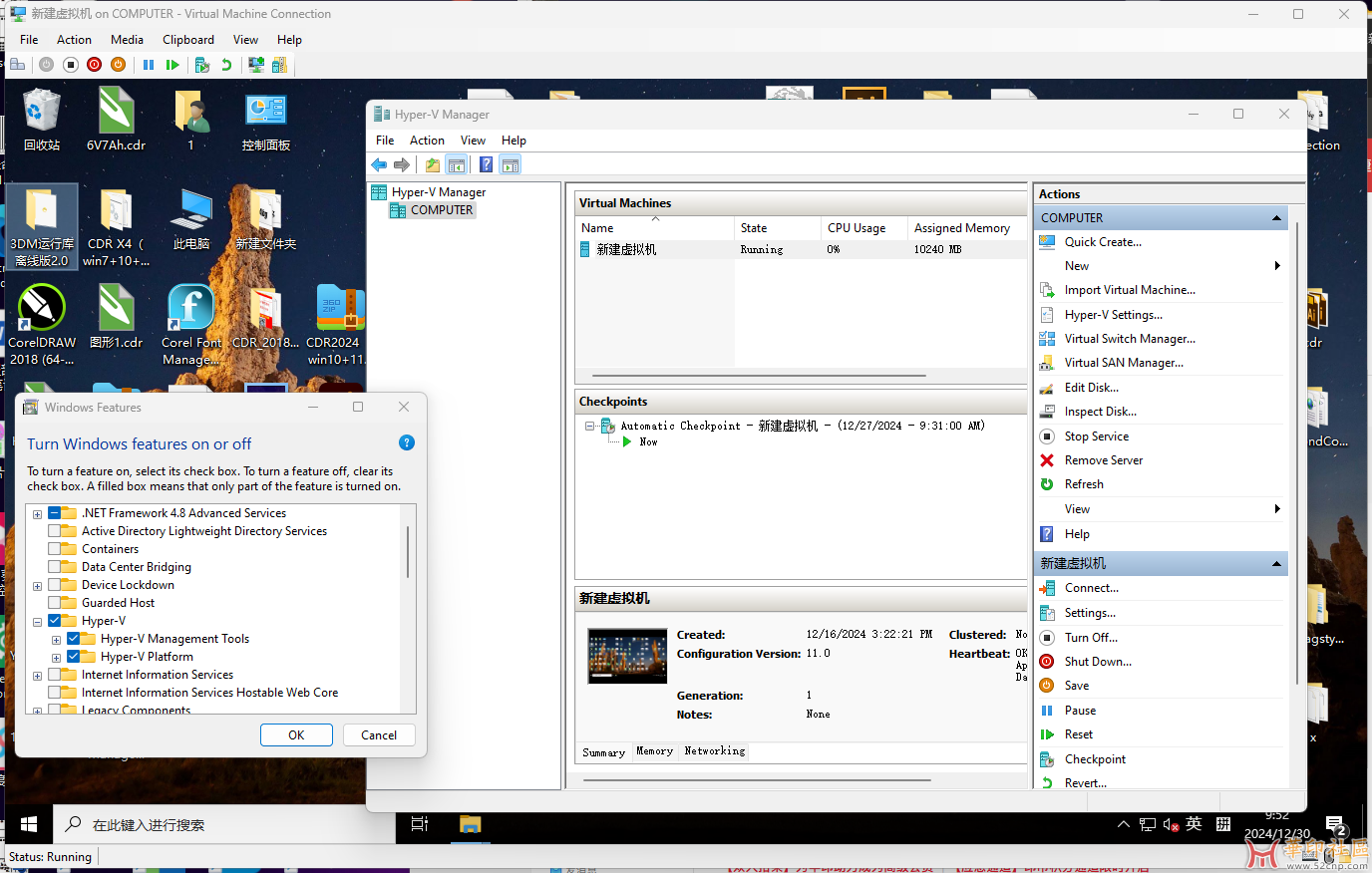Screen dimensions: 1372x873
Task: Uncheck the Hyper-V Management Tools box
Action: 74,639
